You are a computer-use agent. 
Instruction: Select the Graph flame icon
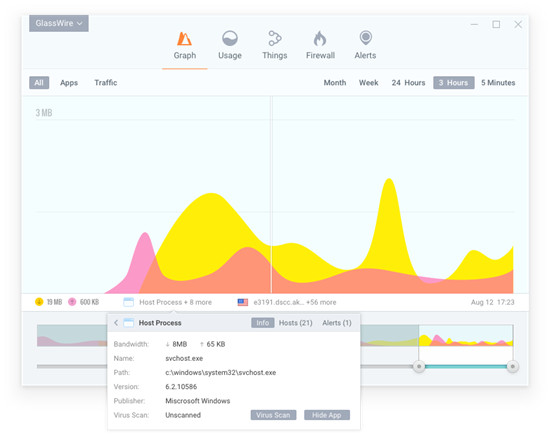tap(185, 39)
